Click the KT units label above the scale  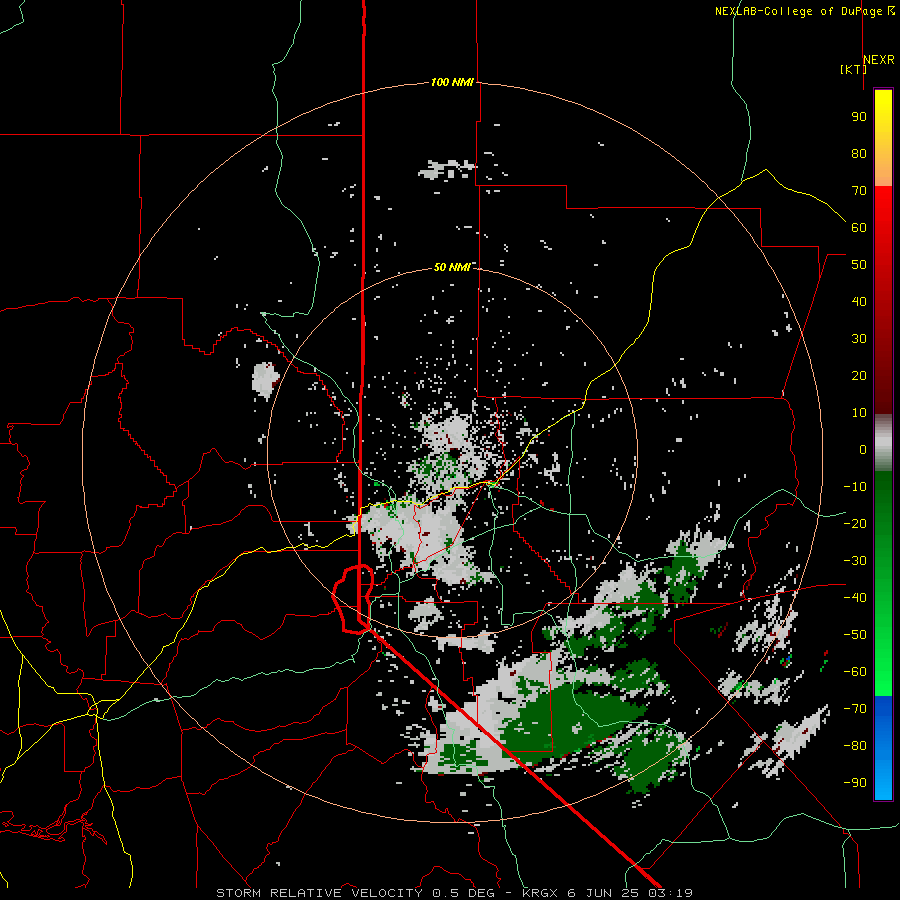point(853,69)
